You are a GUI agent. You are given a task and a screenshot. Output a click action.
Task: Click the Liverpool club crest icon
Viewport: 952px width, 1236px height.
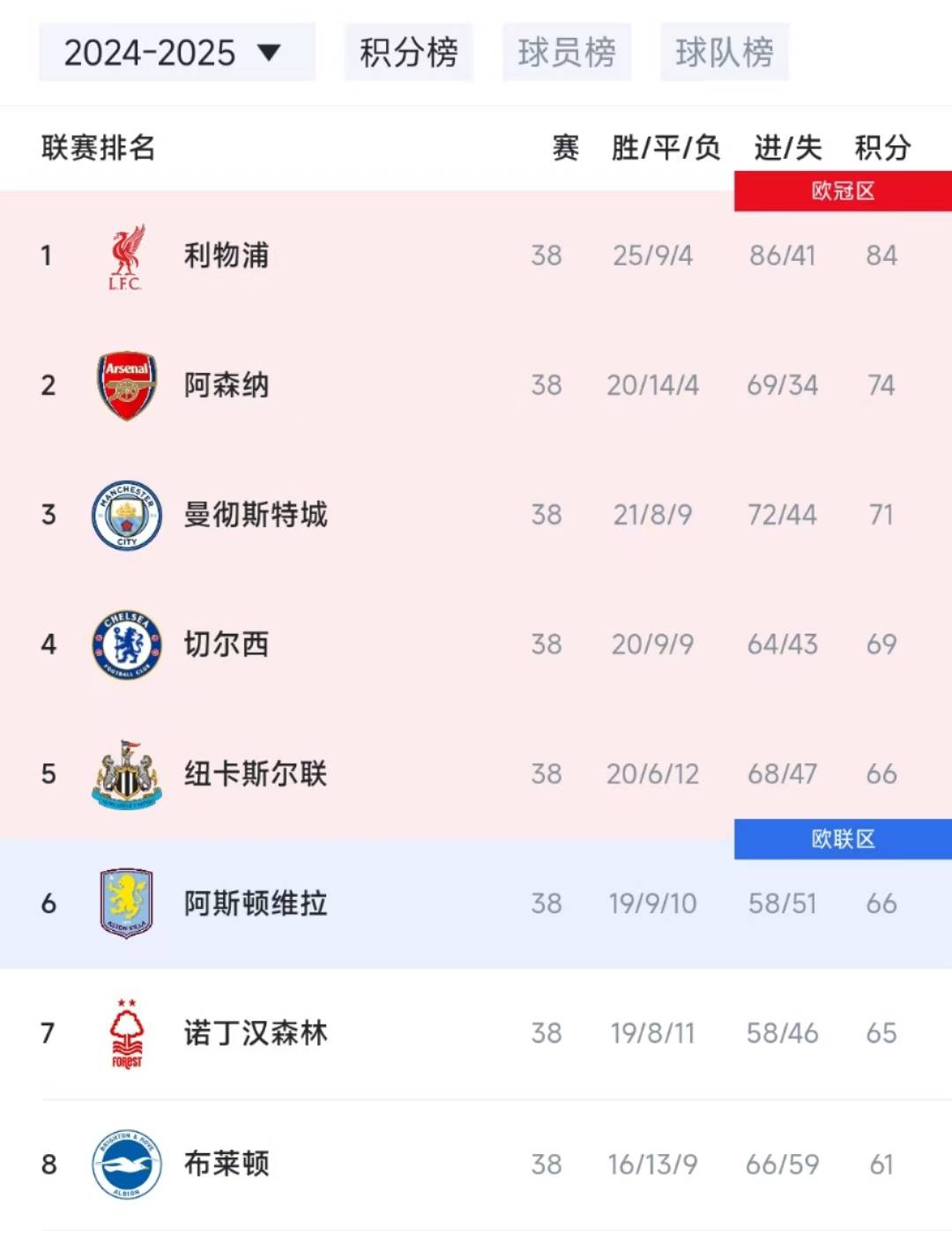[x=126, y=256]
